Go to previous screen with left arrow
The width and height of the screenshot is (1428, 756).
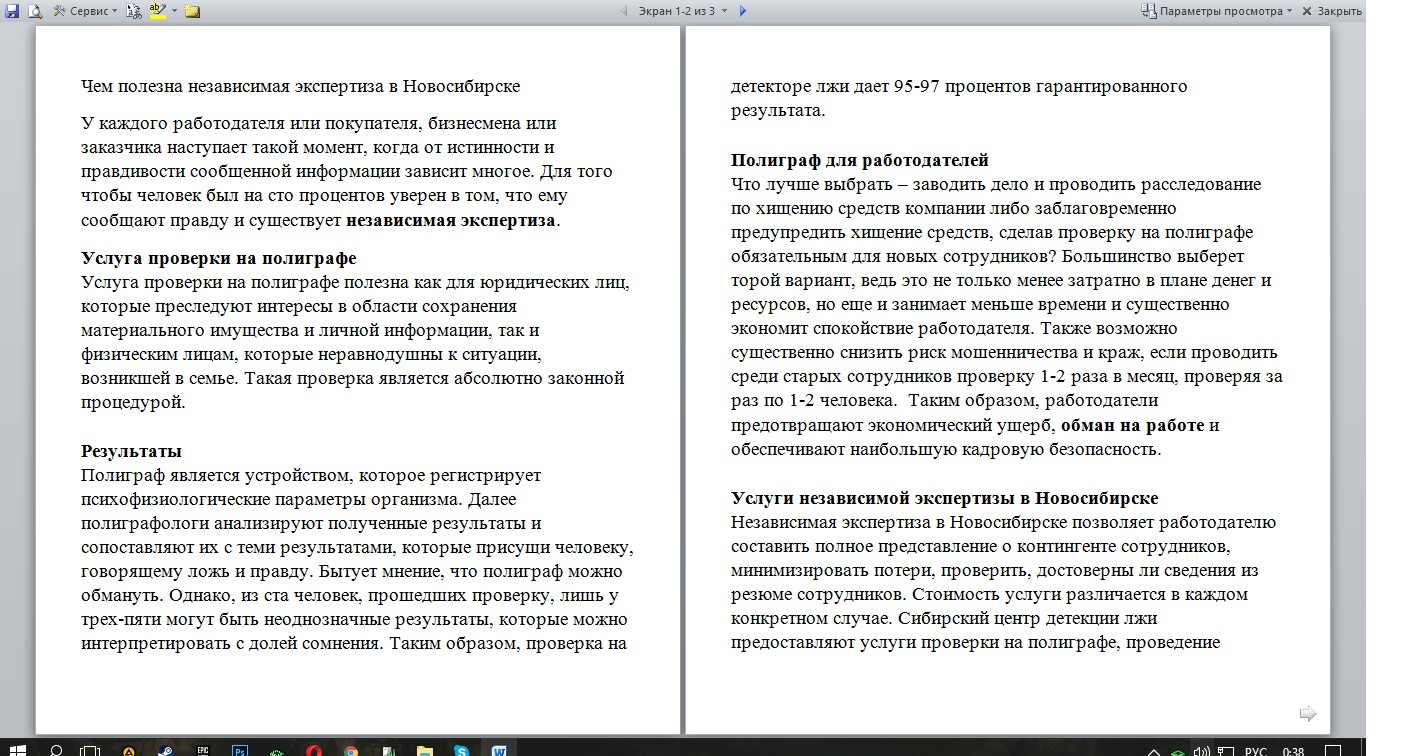[625, 11]
